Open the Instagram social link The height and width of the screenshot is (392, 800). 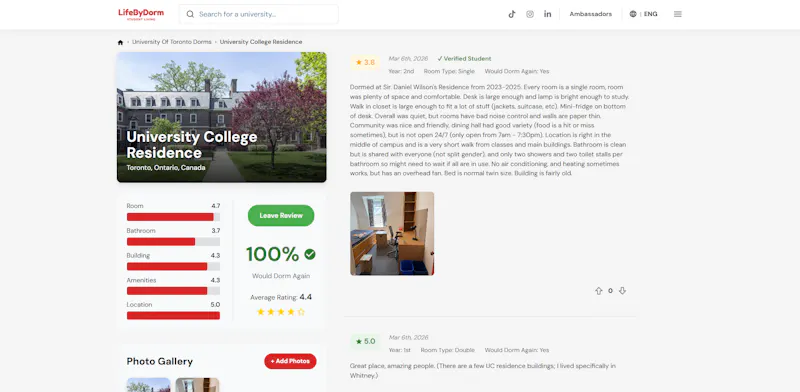(530, 14)
